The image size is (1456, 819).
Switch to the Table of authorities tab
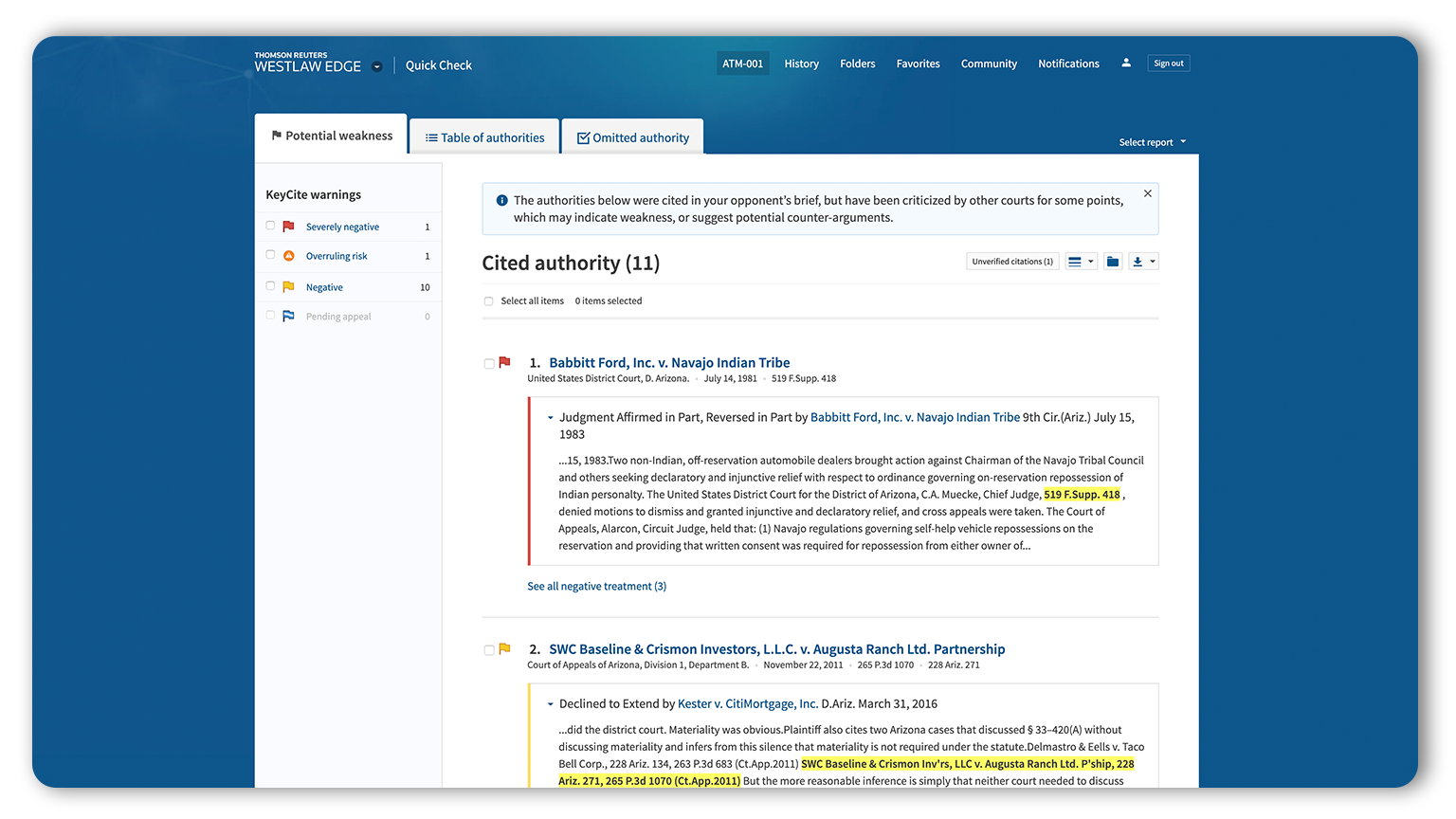[x=484, y=137]
